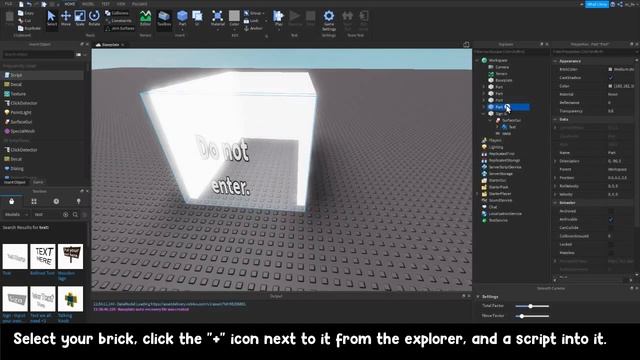Select the 'TEXT HERE' model thumbnail
Image resolution: width=640 pixels, height=360 pixels.
[42, 256]
